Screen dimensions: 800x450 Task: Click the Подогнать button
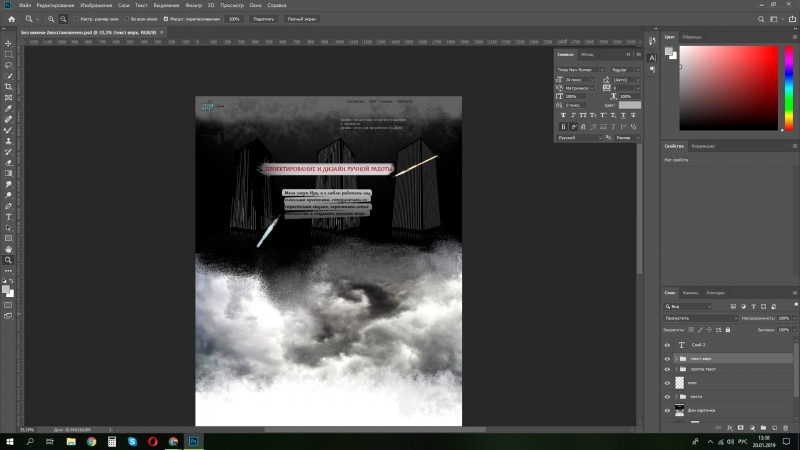click(264, 19)
